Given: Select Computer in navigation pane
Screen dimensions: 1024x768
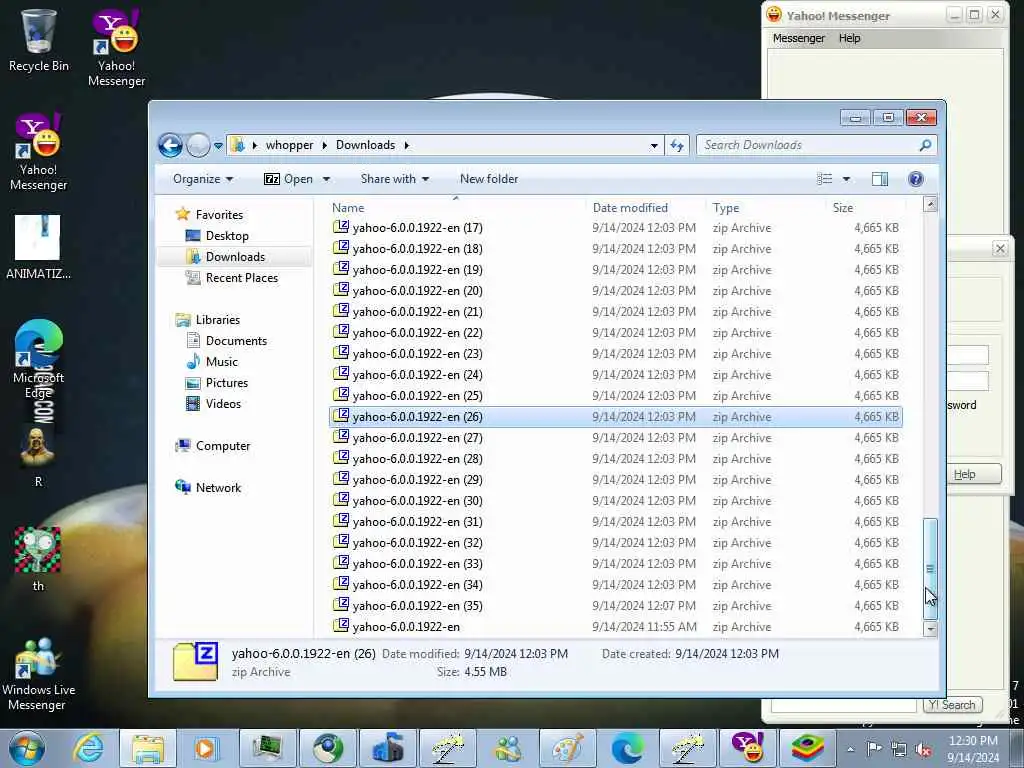Looking at the screenshot, I should (x=222, y=445).
